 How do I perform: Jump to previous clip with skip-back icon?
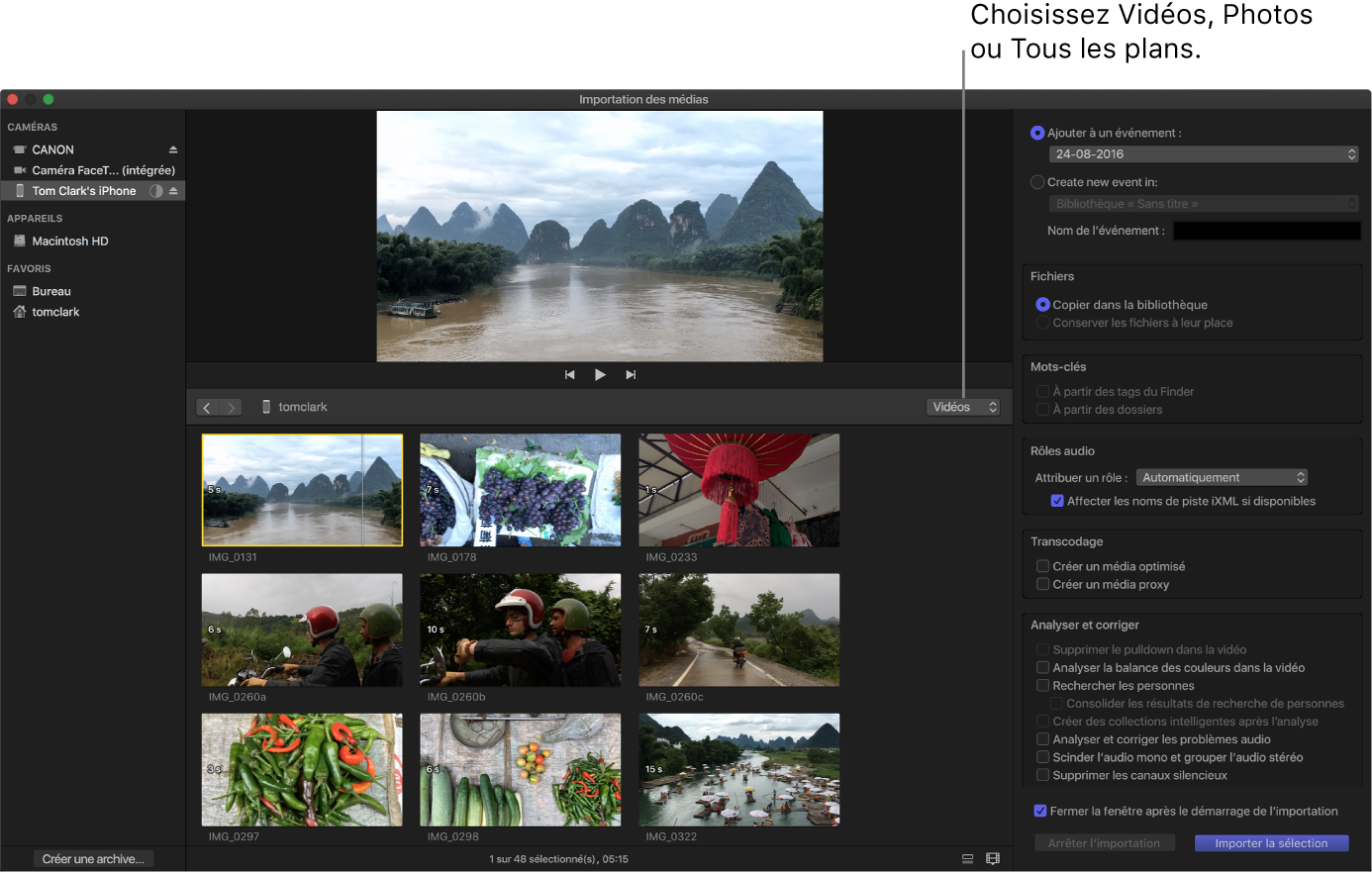pyautogui.click(x=569, y=375)
